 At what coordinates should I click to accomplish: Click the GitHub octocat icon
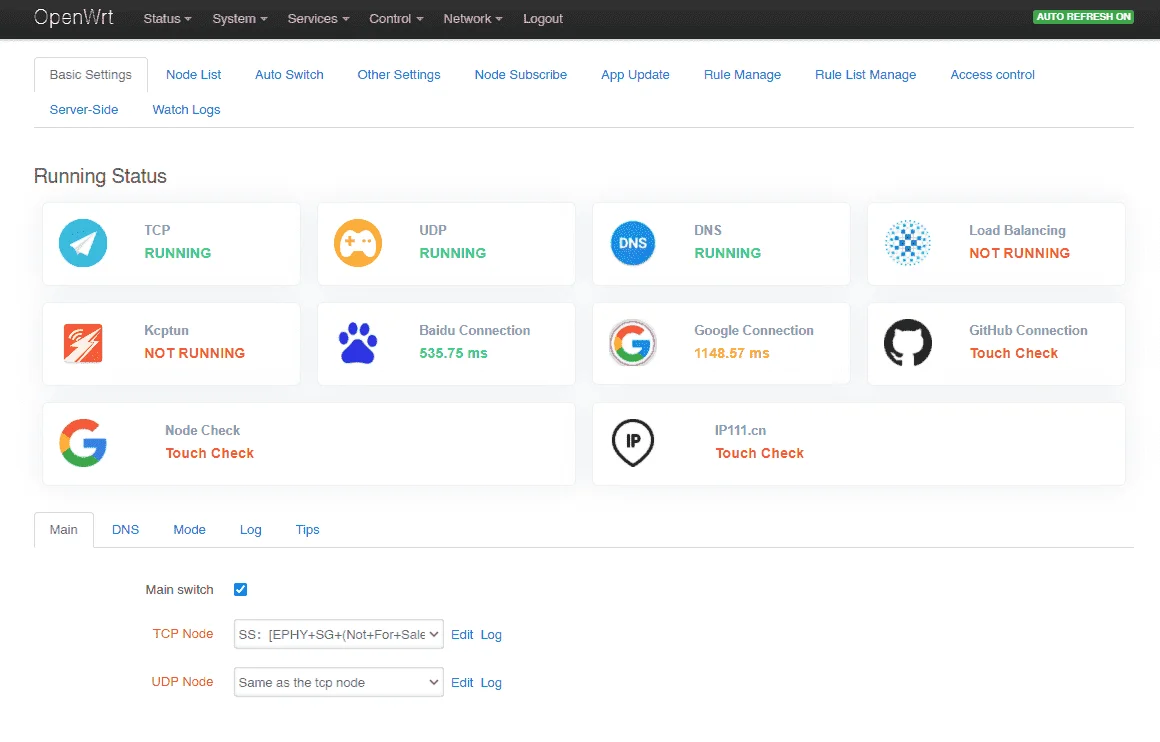(x=908, y=343)
